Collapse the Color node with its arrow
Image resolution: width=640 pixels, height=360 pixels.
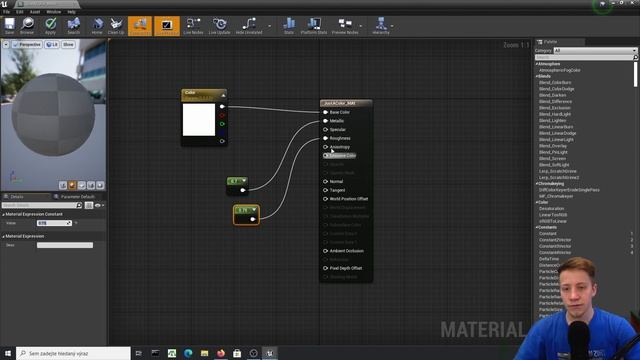[x=223, y=96]
